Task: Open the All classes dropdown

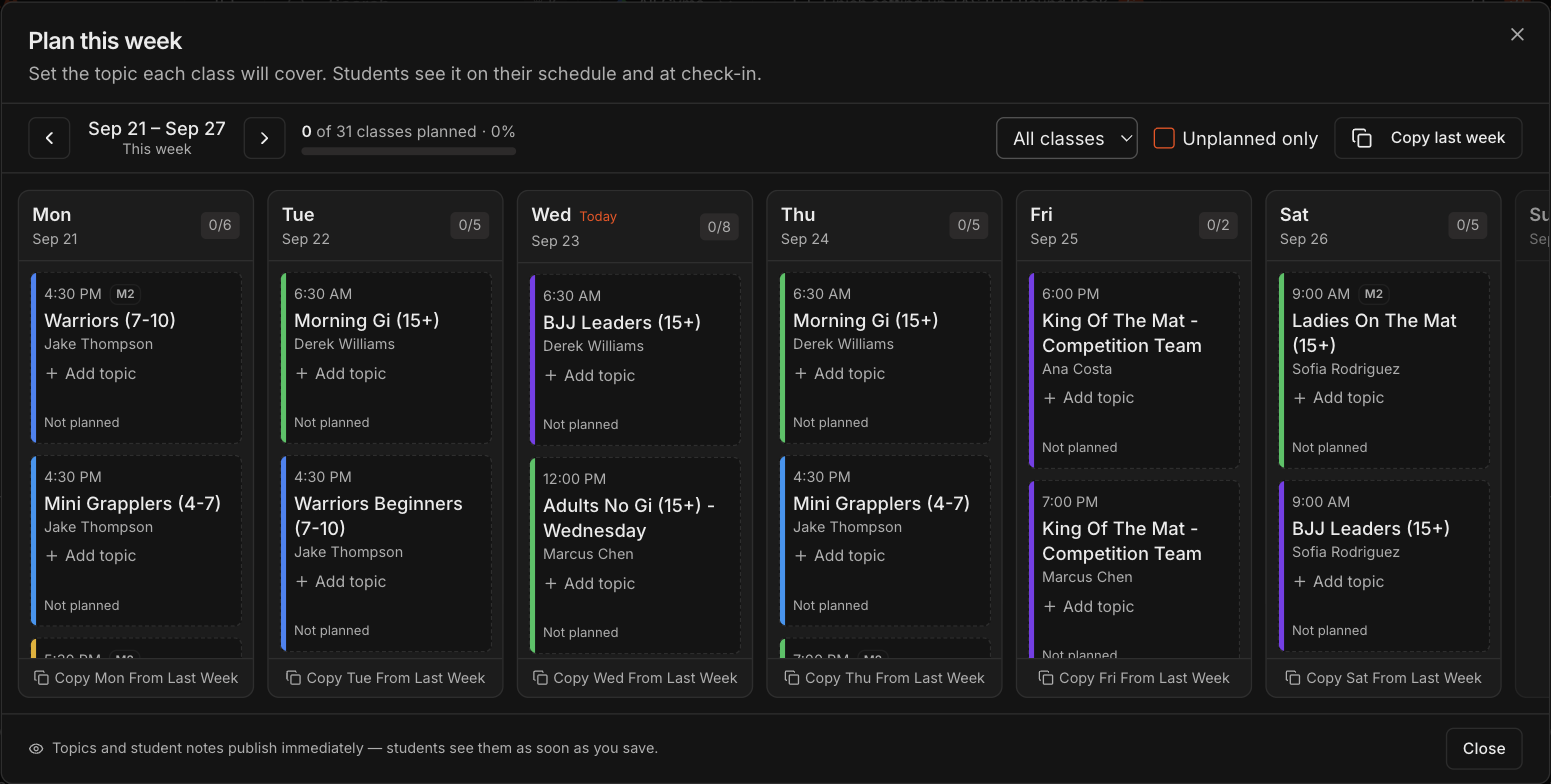Action: tap(1067, 138)
